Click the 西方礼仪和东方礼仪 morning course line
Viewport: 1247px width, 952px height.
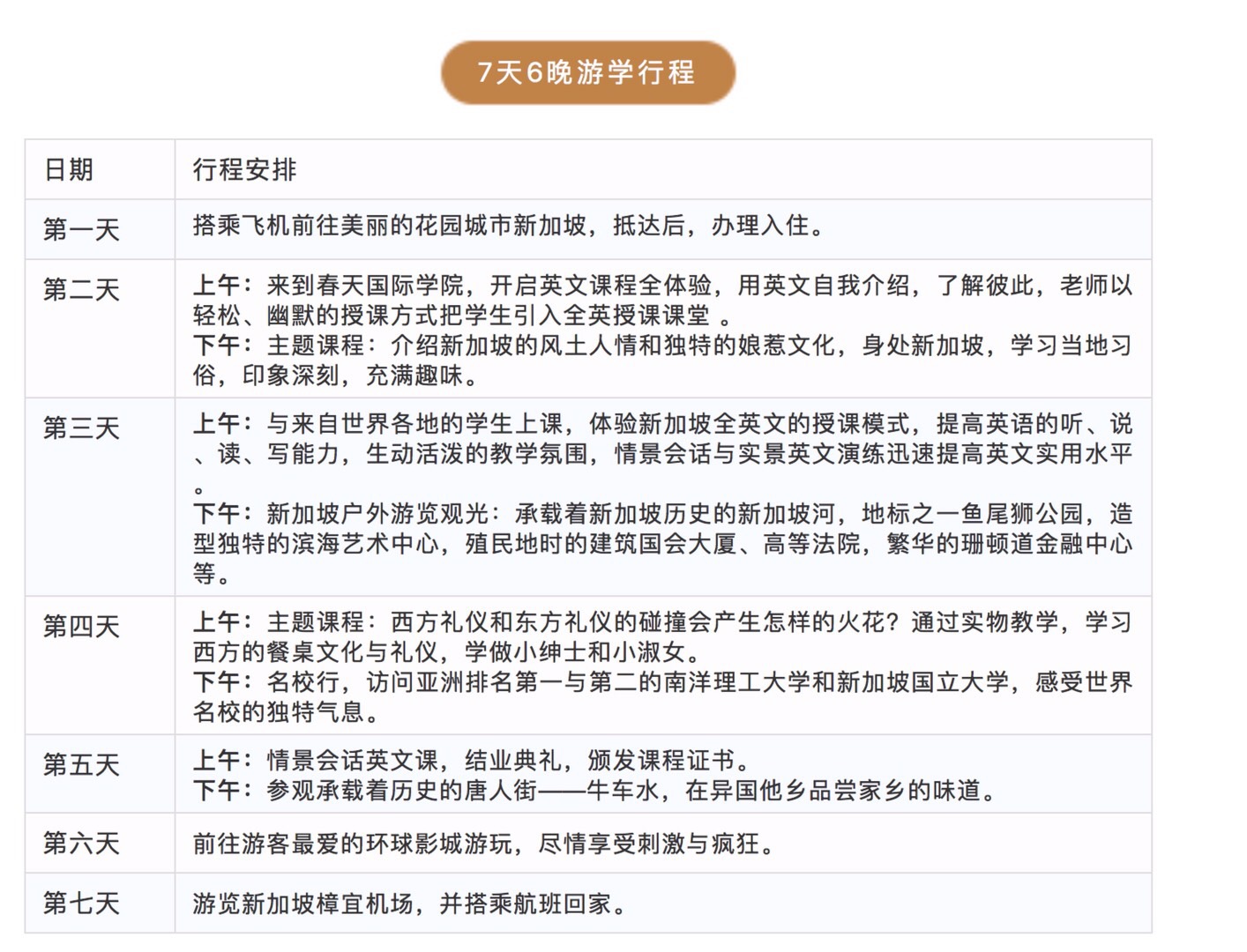click(x=661, y=623)
